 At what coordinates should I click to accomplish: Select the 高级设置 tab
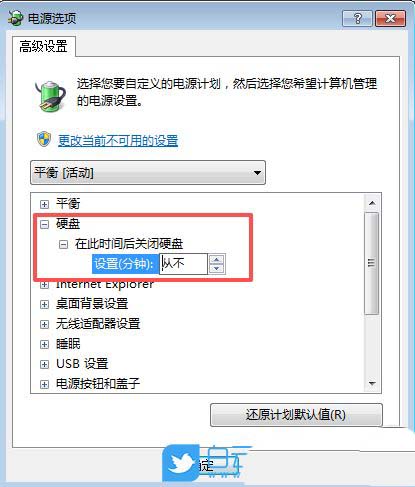(43, 46)
